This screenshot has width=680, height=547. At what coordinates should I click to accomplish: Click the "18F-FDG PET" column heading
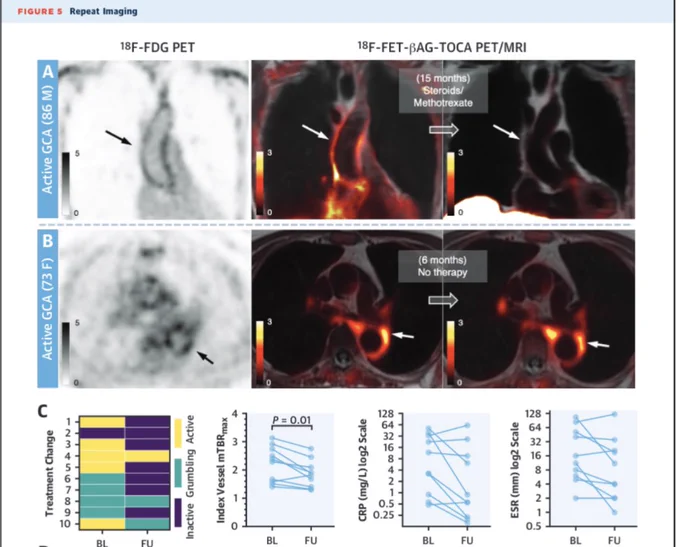(157, 47)
